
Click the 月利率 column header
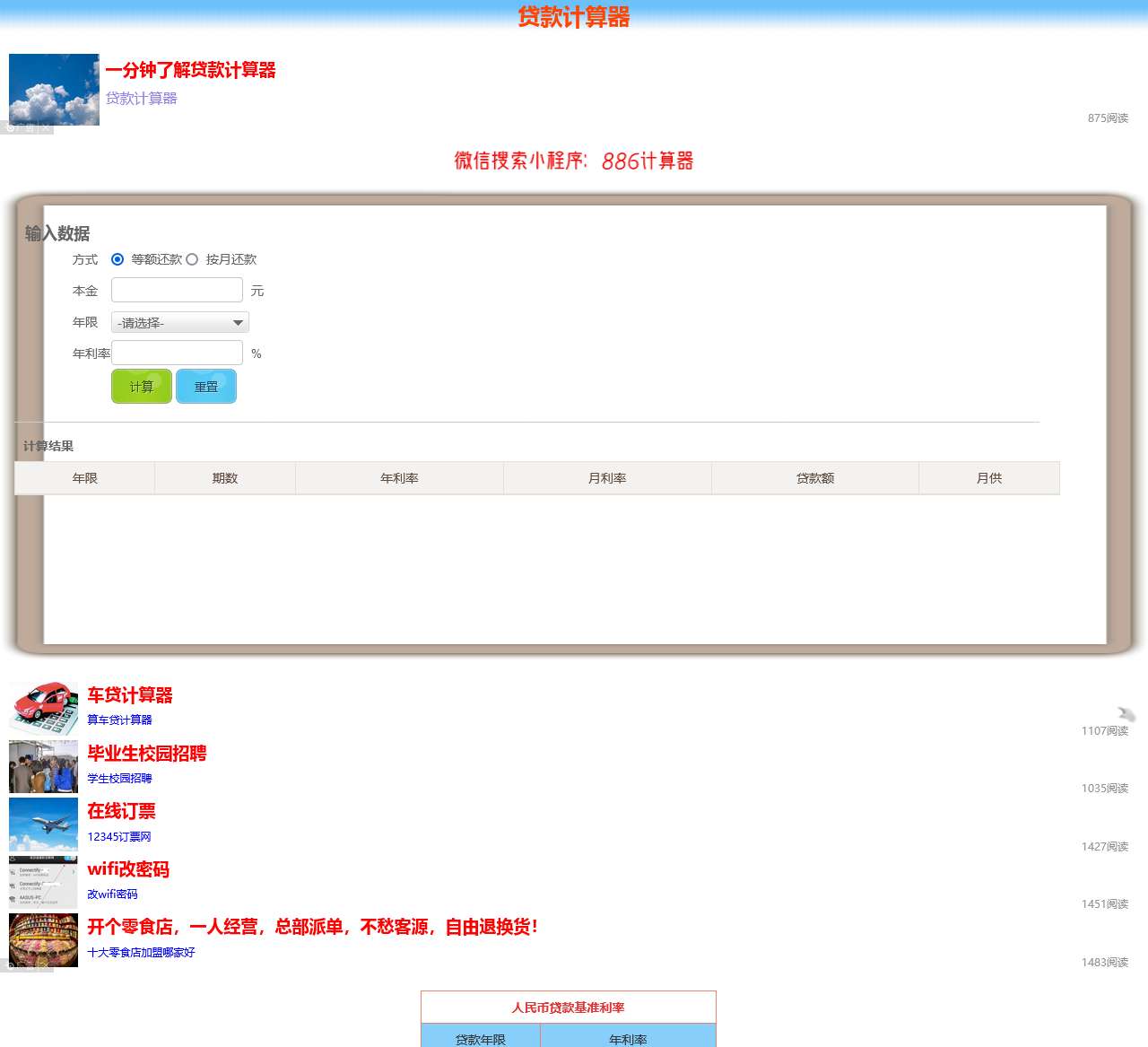[607, 478]
